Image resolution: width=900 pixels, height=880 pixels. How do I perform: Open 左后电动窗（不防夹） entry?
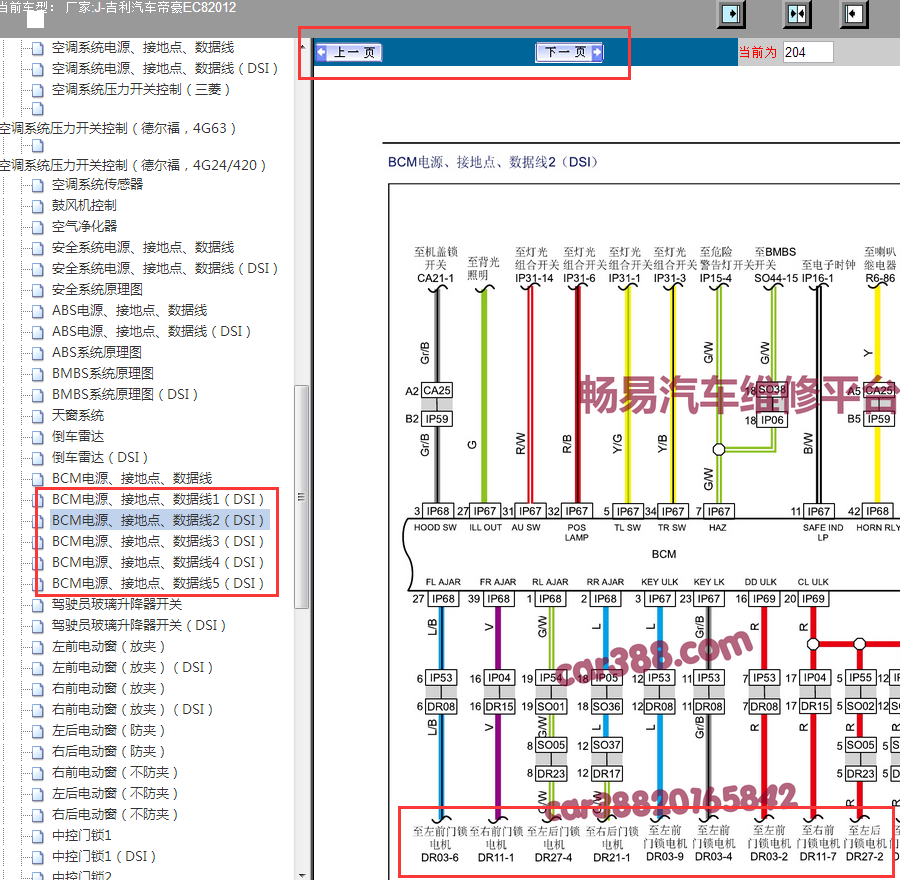click(x=115, y=794)
